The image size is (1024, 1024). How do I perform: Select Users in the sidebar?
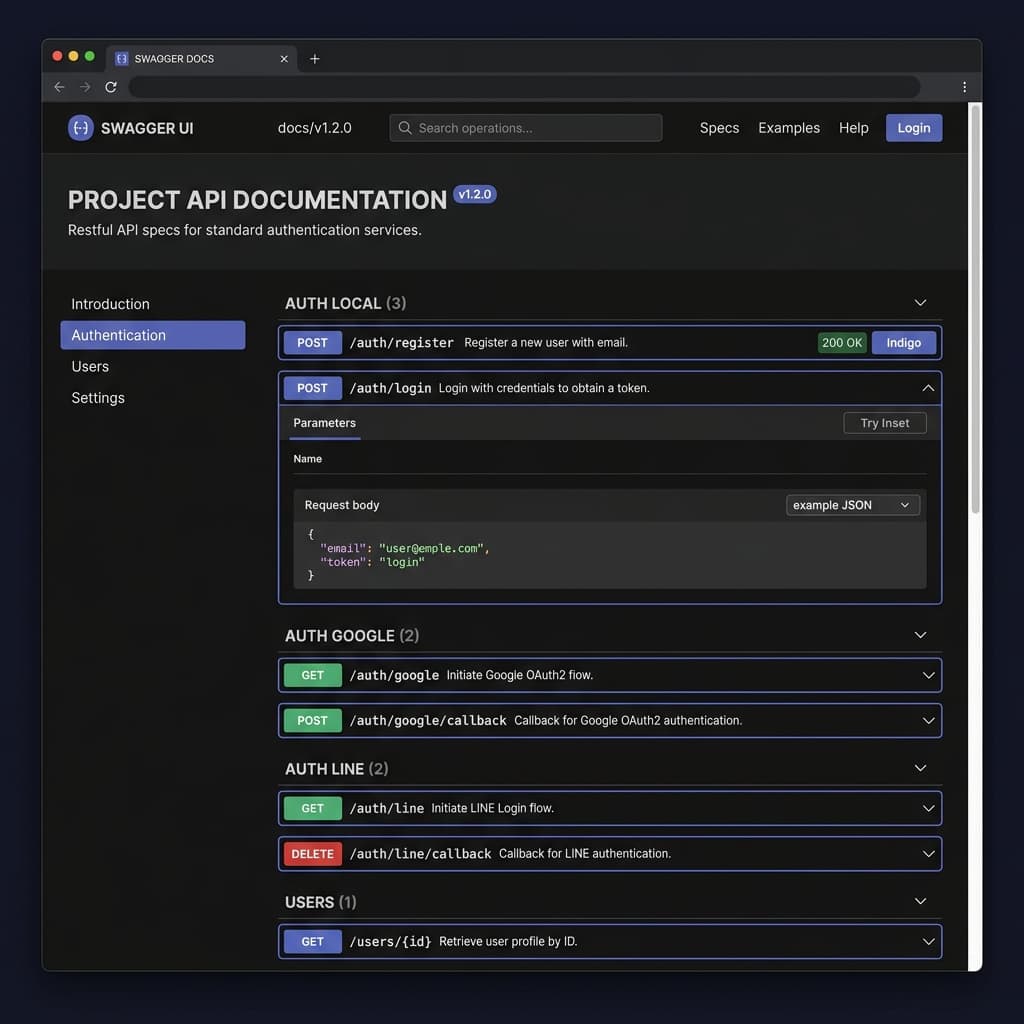click(x=90, y=366)
